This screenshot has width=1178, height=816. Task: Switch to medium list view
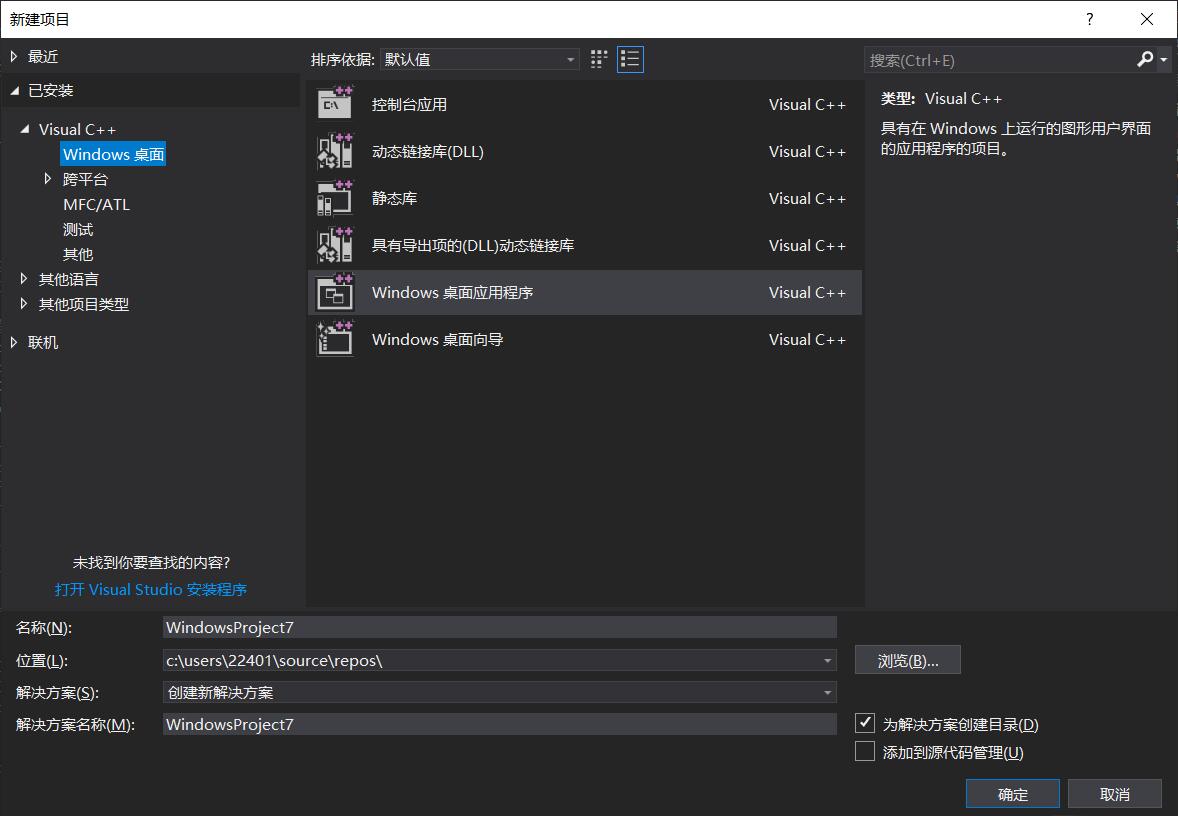630,59
